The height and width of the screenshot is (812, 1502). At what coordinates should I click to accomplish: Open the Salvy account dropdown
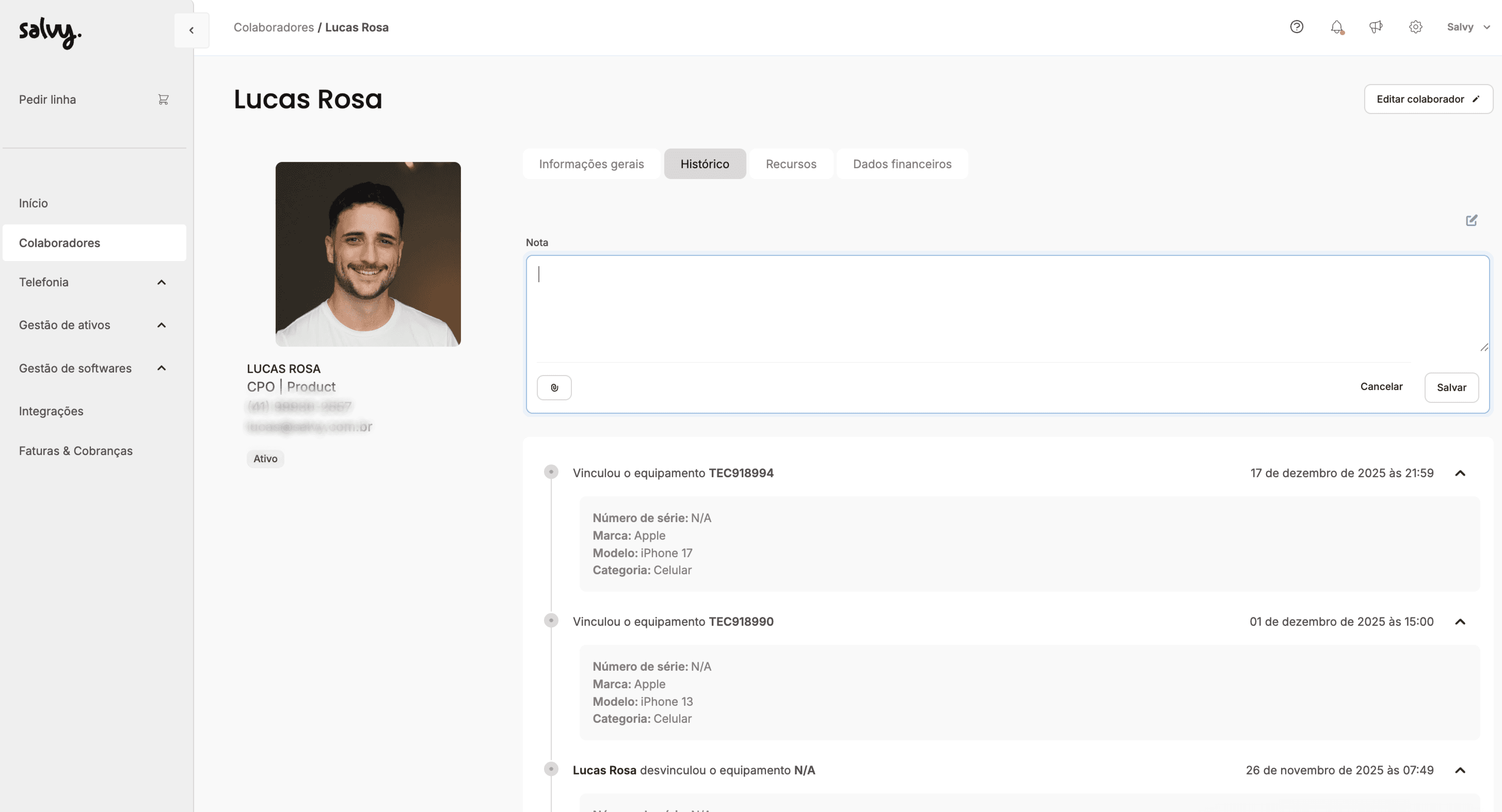pyautogui.click(x=1467, y=27)
